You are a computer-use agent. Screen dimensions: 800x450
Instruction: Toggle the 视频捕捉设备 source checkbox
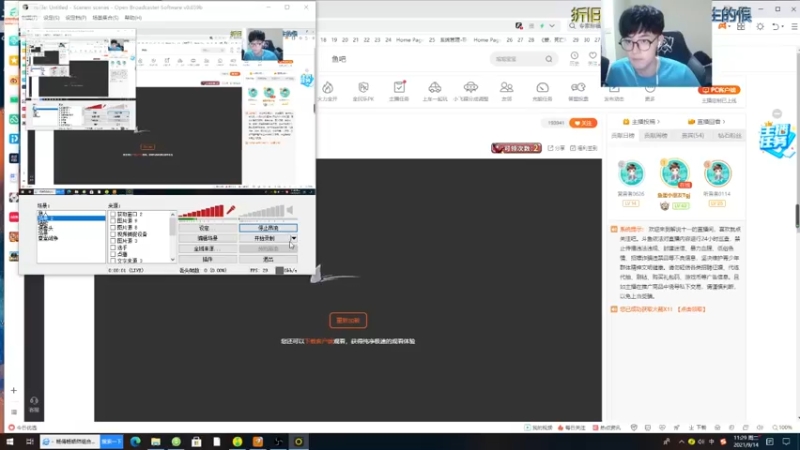113,234
